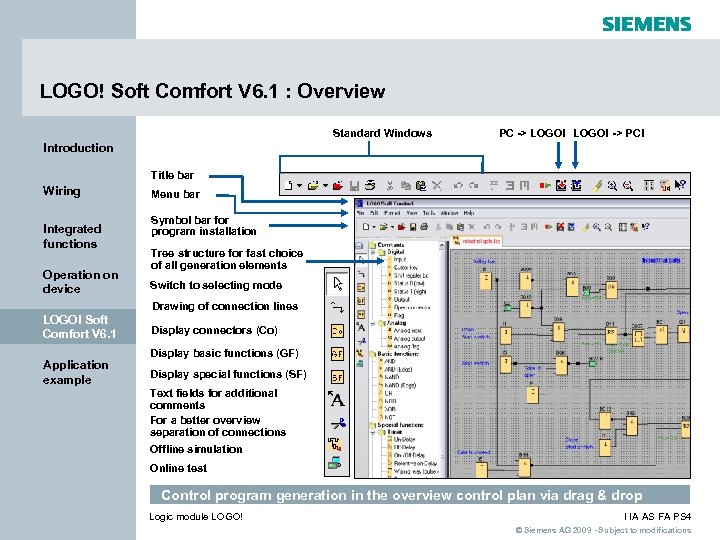This screenshot has height=540, width=720.
Task: Start offline simulation icon in enlarged column
Action: [x=335, y=444]
